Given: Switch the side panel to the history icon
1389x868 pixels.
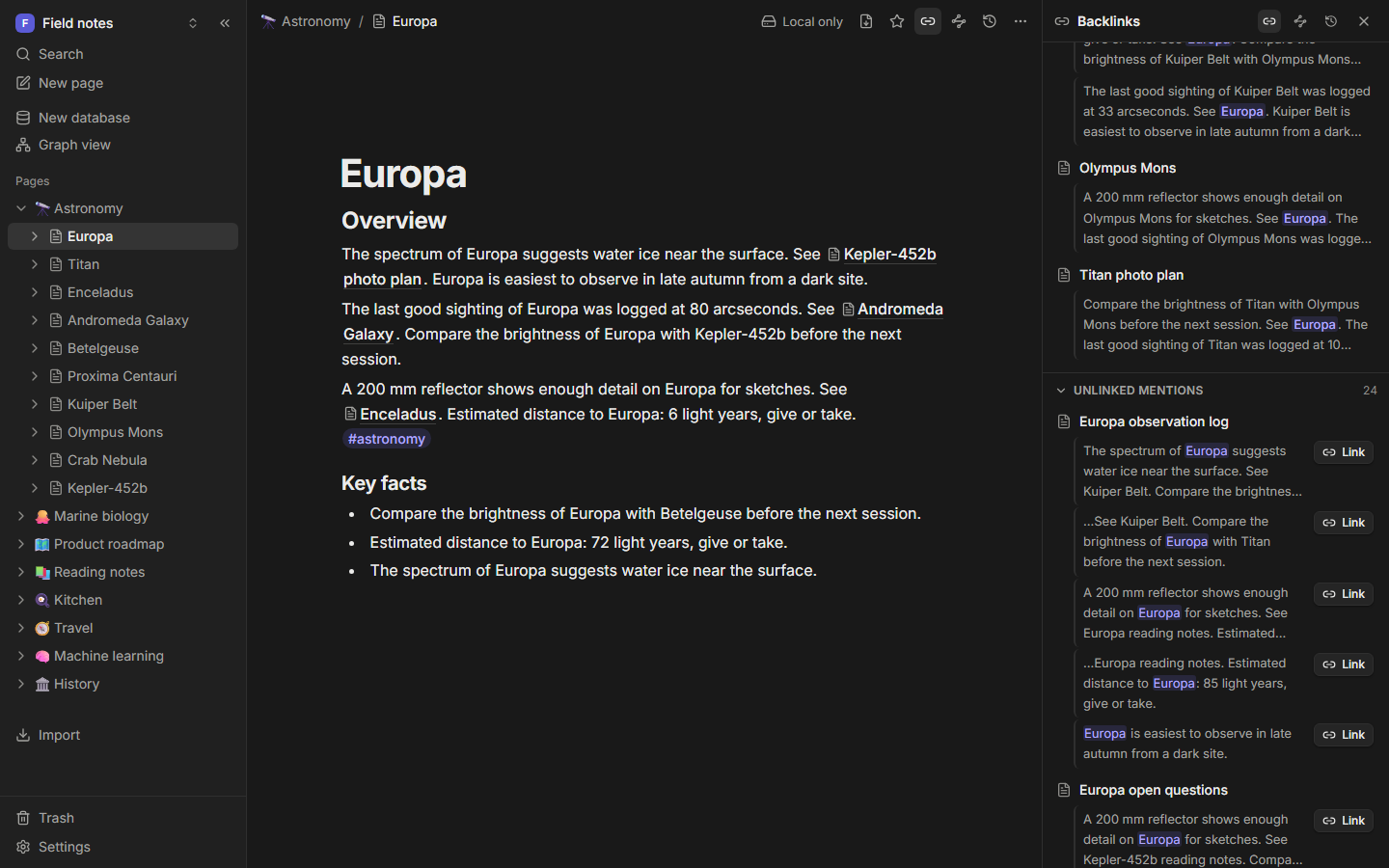Looking at the screenshot, I should pyautogui.click(x=1331, y=21).
